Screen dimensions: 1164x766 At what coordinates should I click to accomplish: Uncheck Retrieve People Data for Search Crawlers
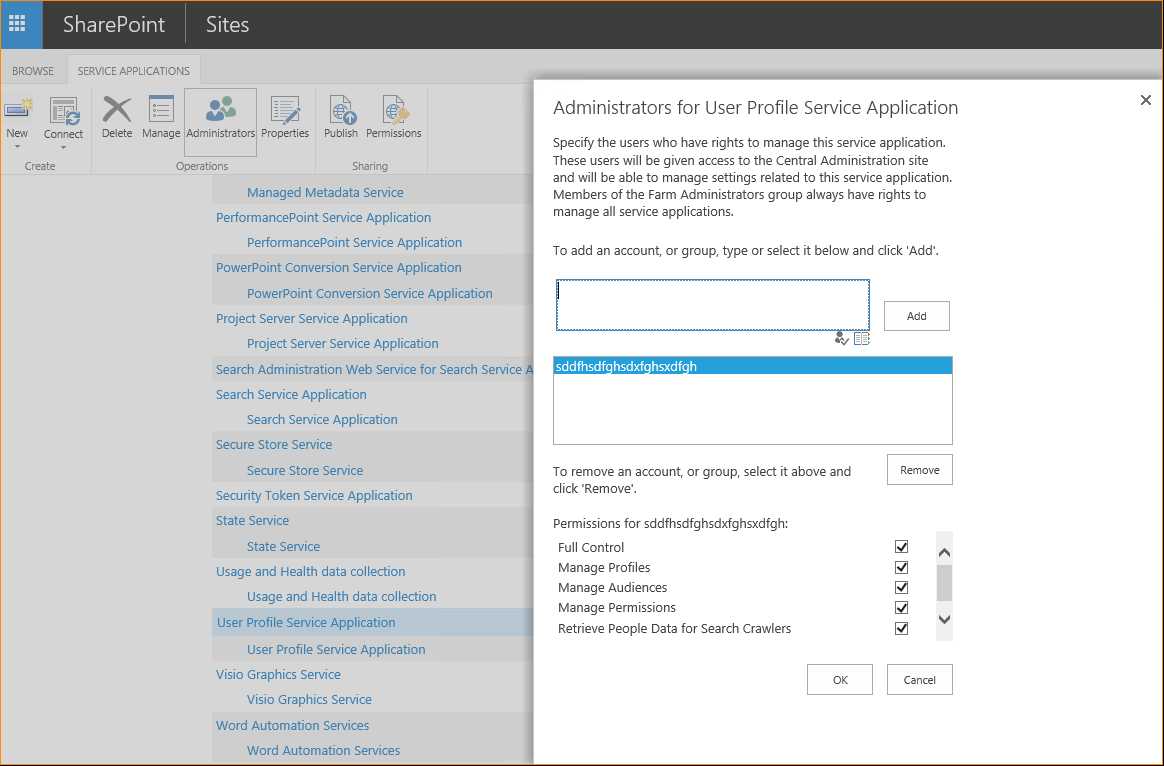pos(901,628)
